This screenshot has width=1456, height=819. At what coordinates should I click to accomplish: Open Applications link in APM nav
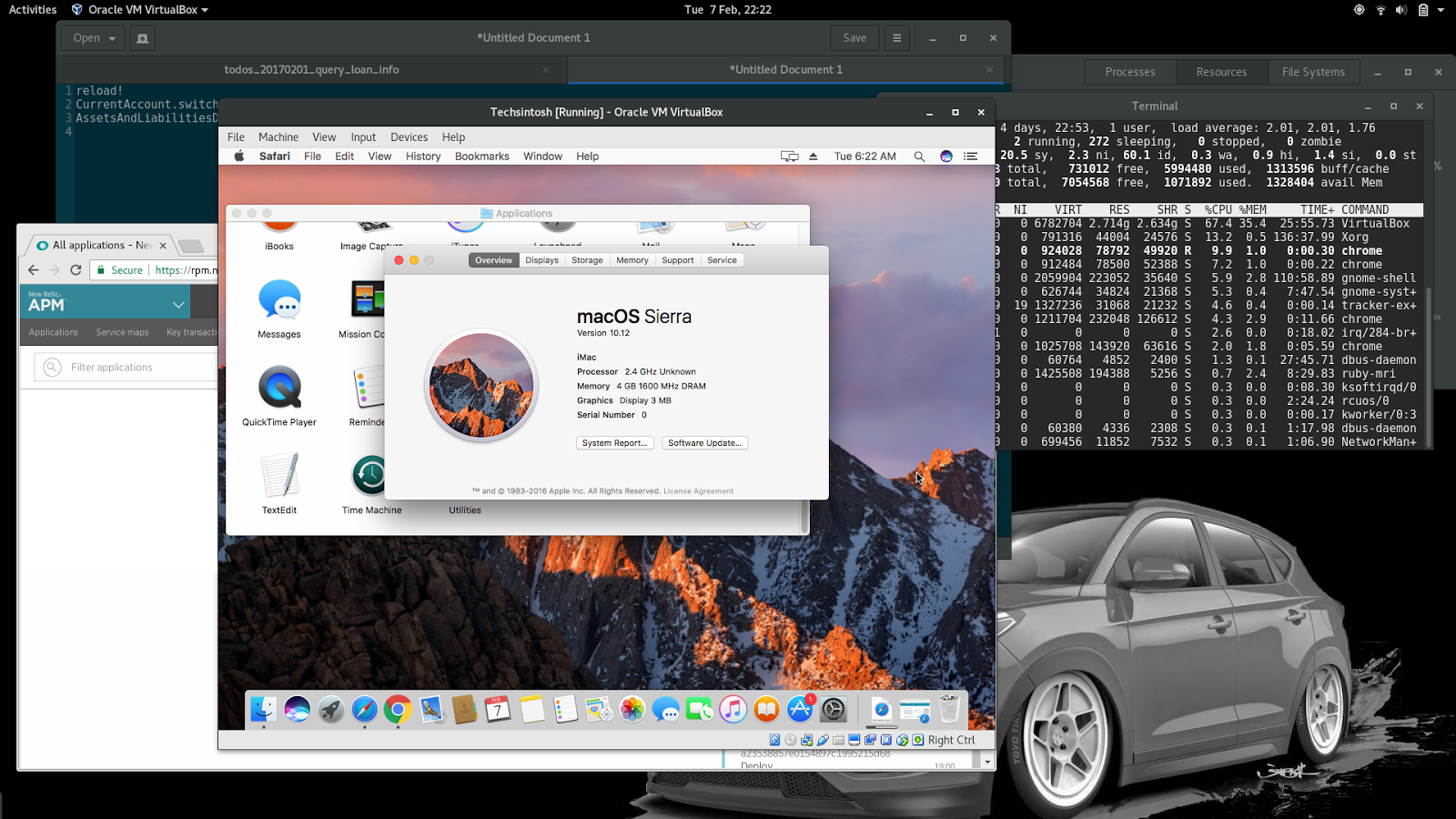[54, 332]
